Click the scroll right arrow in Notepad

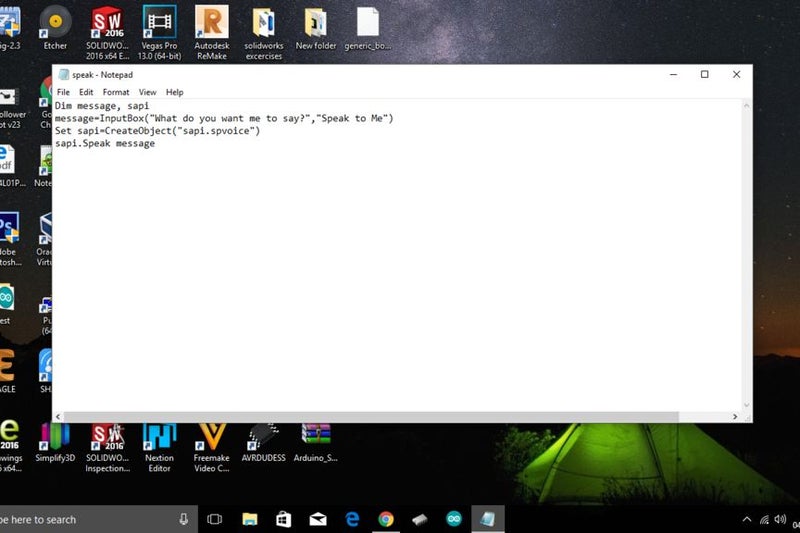(x=735, y=417)
